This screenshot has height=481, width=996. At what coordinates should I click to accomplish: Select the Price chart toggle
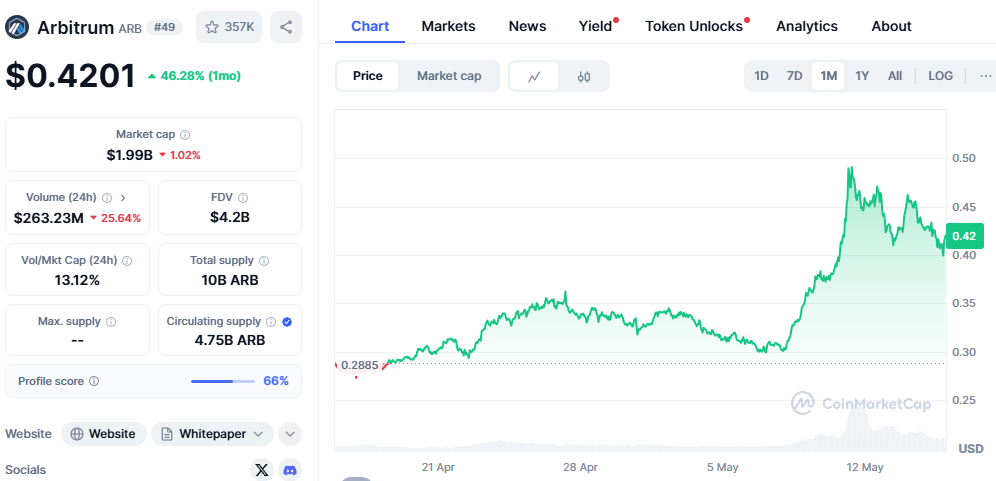point(368,76)
